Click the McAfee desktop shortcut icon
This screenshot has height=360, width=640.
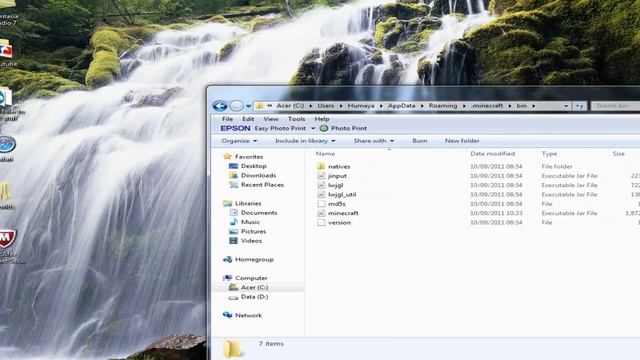click(x=7, y=239)
